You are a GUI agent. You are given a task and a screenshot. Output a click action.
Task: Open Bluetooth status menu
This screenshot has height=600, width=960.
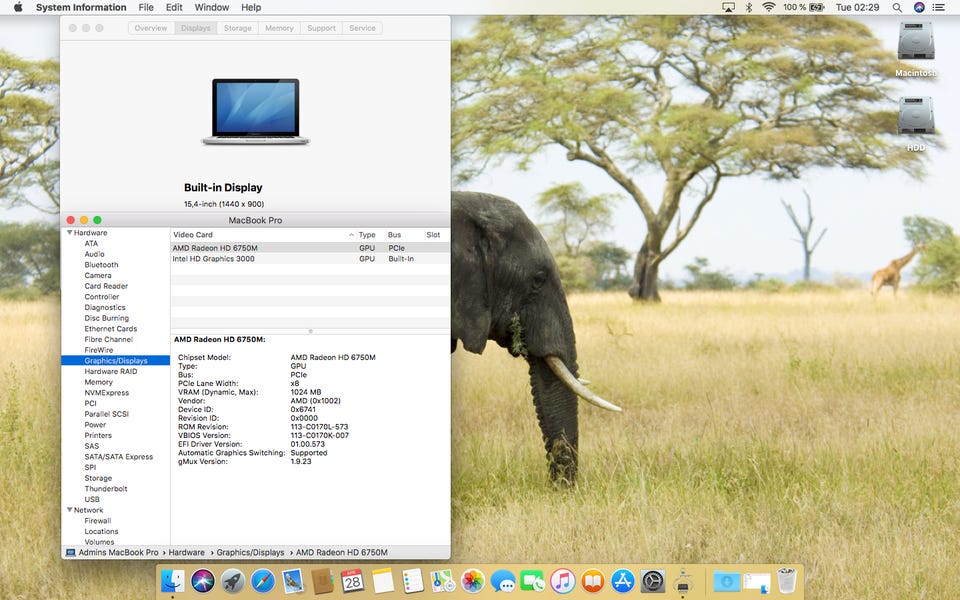point(748,7)
